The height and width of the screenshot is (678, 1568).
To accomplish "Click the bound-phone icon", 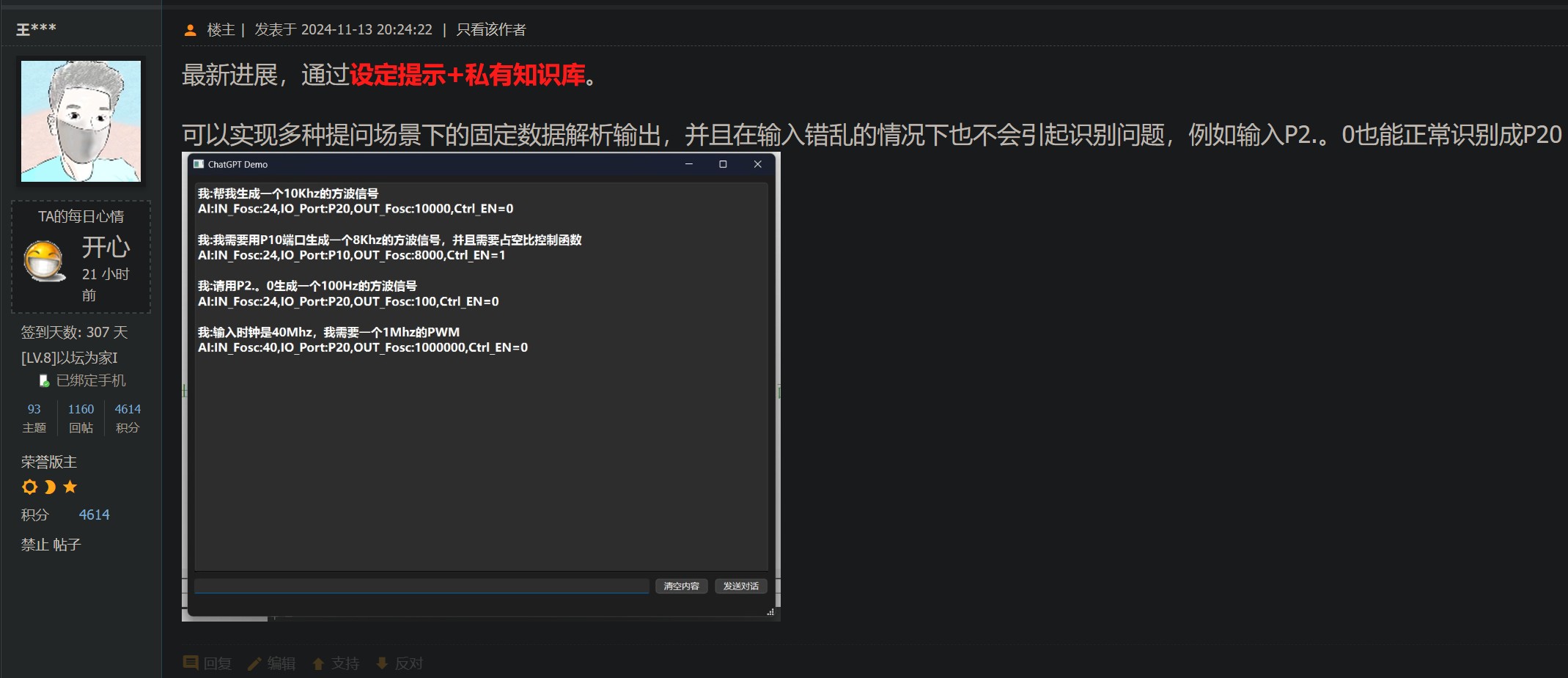I will [44, 380].
